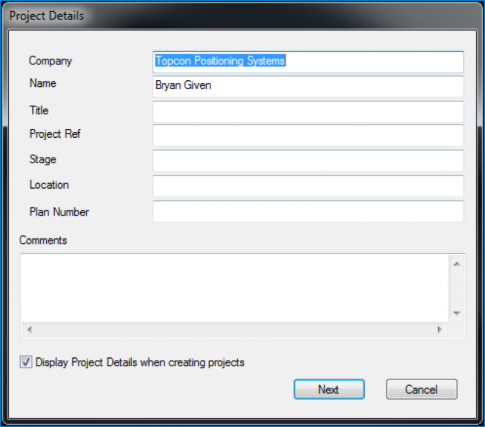Uncheck Display Project Details when creating projects
The width and height of the screenshot is (485, 427).
click(x=26, y=362)
